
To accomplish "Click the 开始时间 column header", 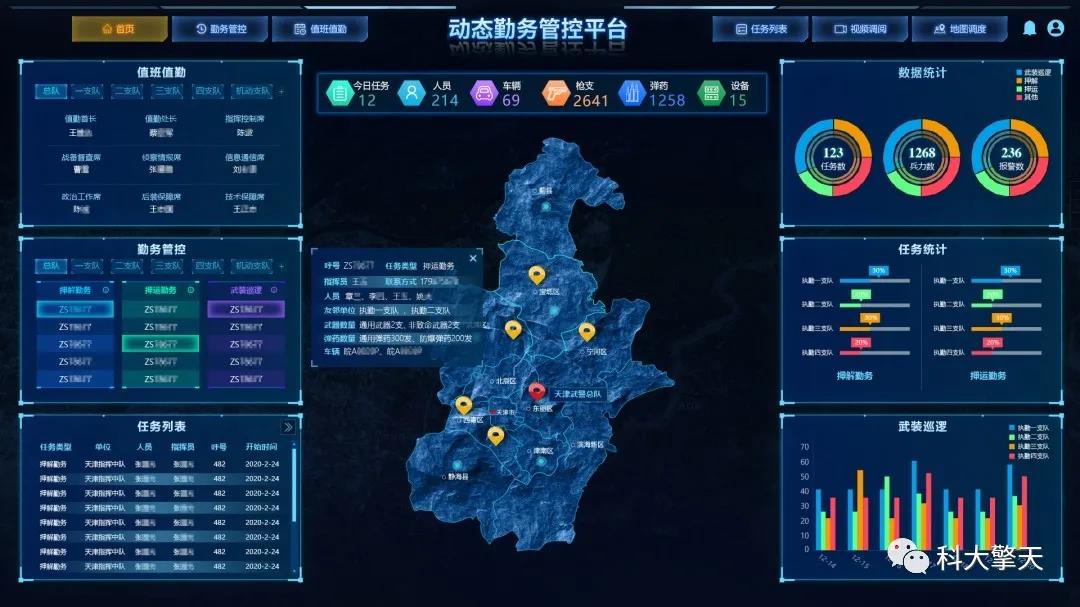I will click(262, 447).
